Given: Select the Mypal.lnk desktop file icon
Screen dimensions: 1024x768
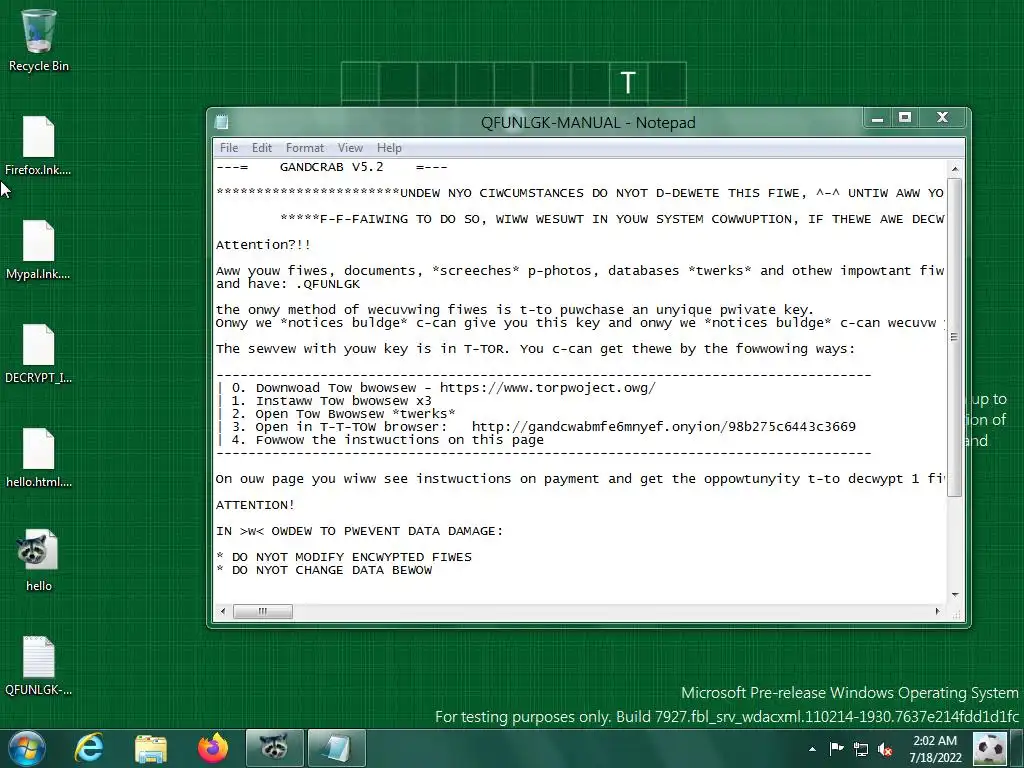Looking at the screenshot, I should (x=38, y=251).
